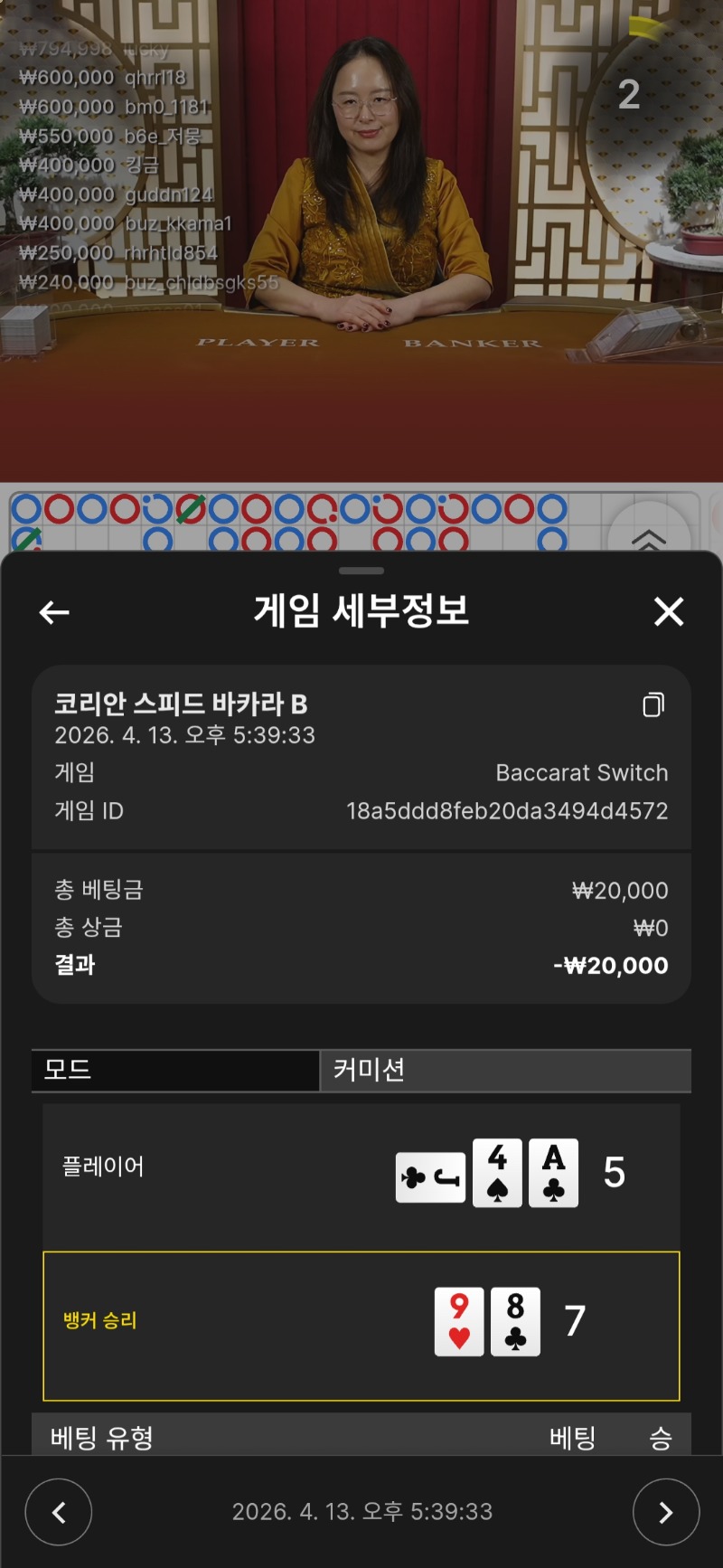Click the game ID text
The image size is (723, 1568).
pos(507,810)
